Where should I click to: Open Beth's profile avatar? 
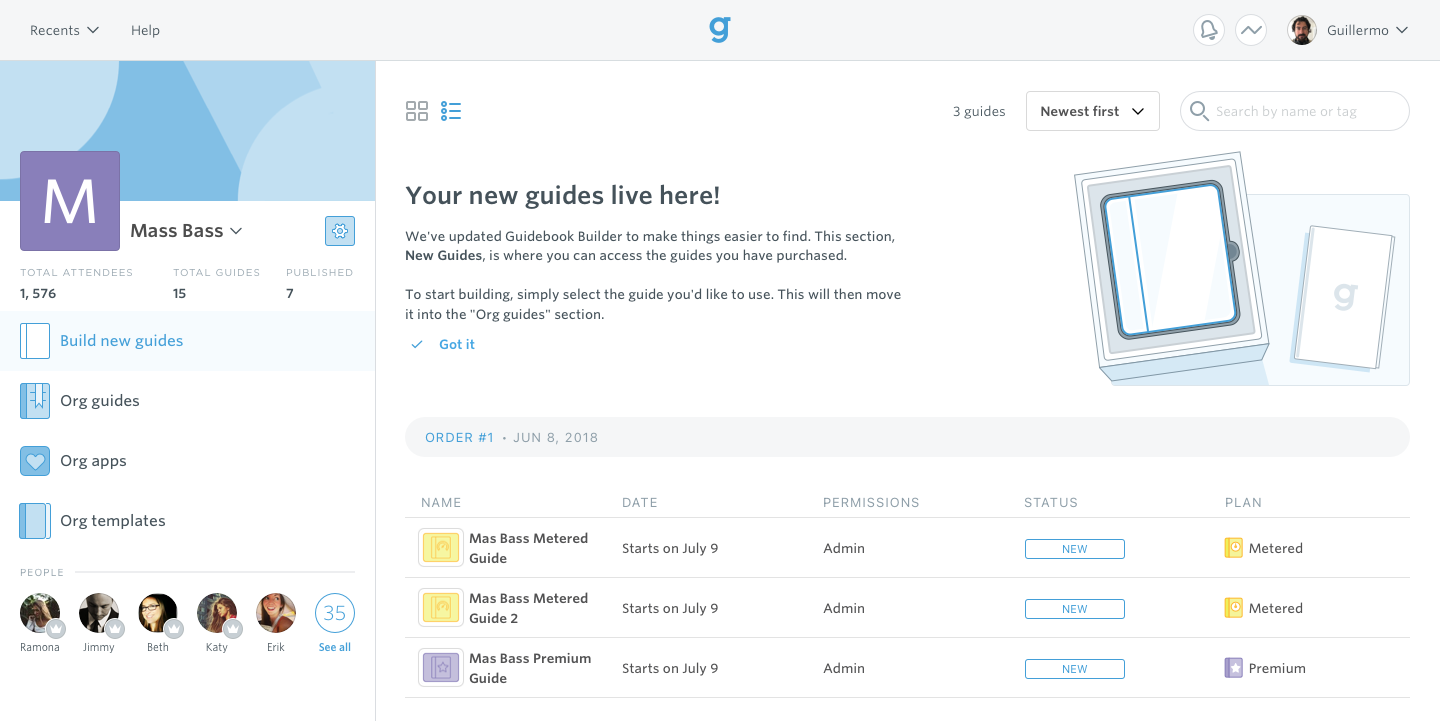[158, 613]
